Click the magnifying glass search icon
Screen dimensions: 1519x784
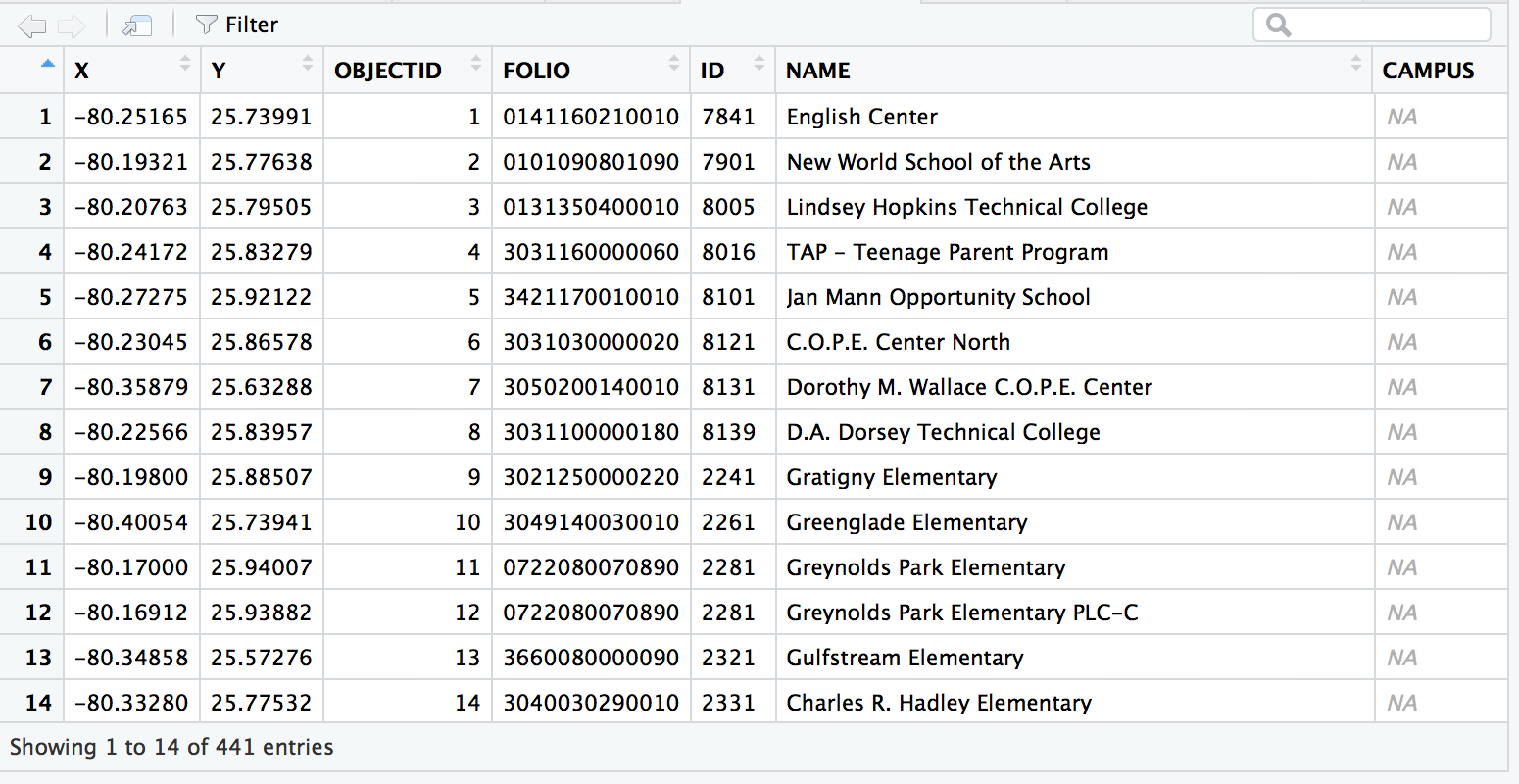1279,24
